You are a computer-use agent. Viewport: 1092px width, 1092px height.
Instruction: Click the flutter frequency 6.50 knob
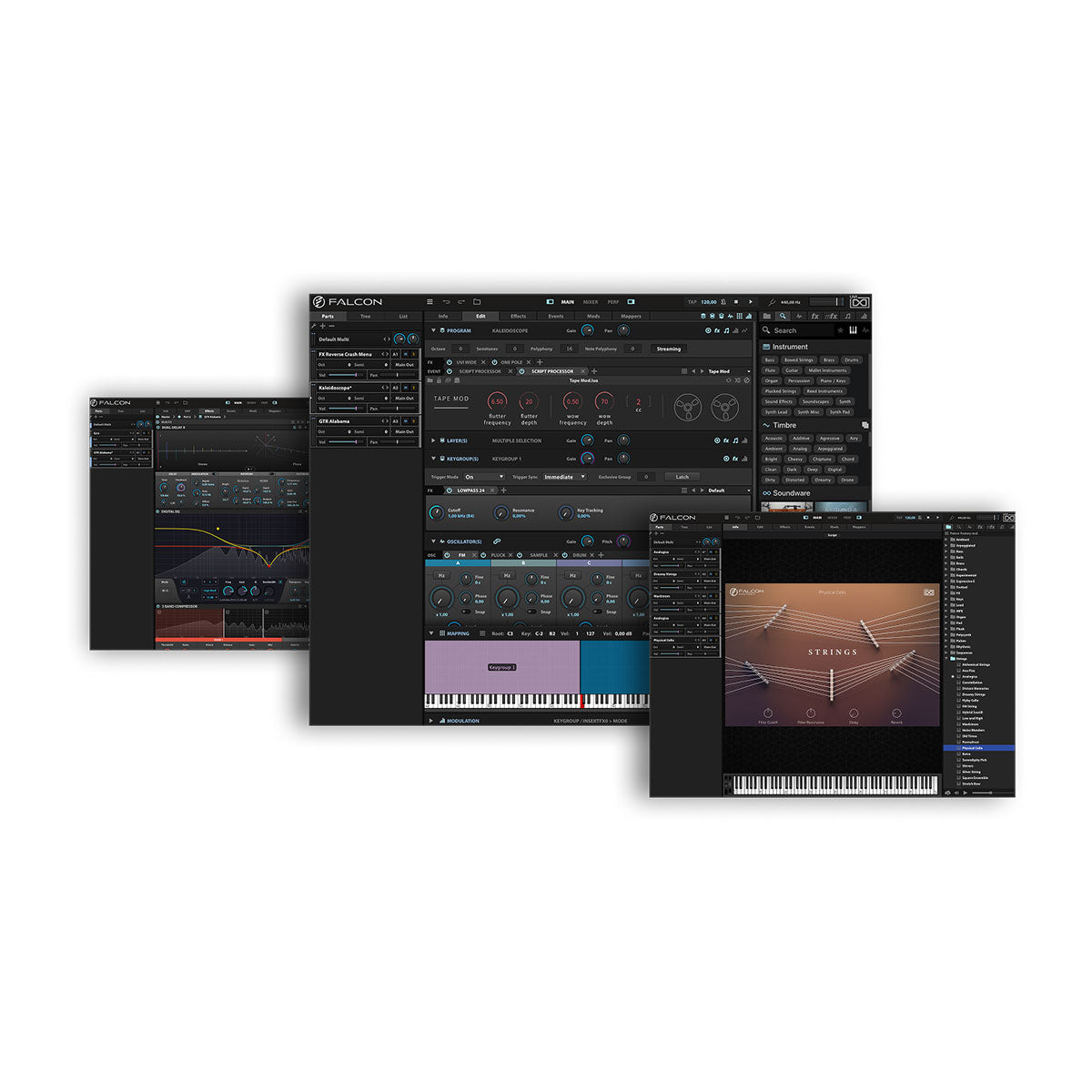[497, 401]
